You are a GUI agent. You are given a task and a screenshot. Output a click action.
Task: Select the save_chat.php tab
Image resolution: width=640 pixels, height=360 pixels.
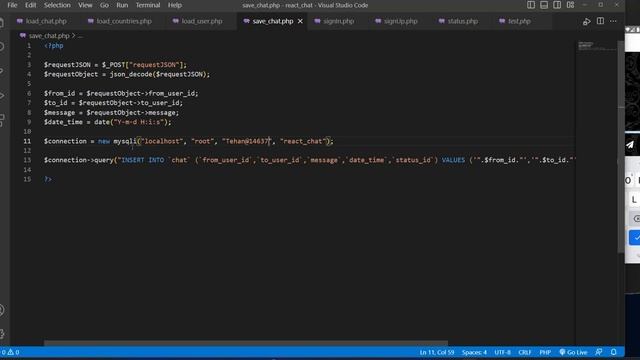pos(273,21)
